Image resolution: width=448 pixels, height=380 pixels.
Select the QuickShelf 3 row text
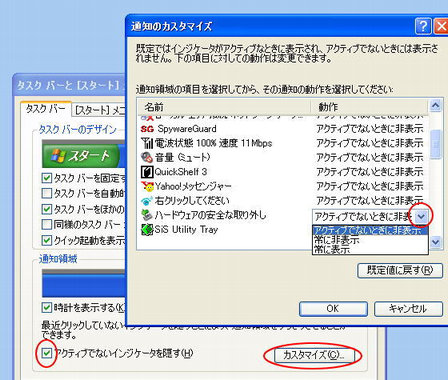[x=181, y=172]
